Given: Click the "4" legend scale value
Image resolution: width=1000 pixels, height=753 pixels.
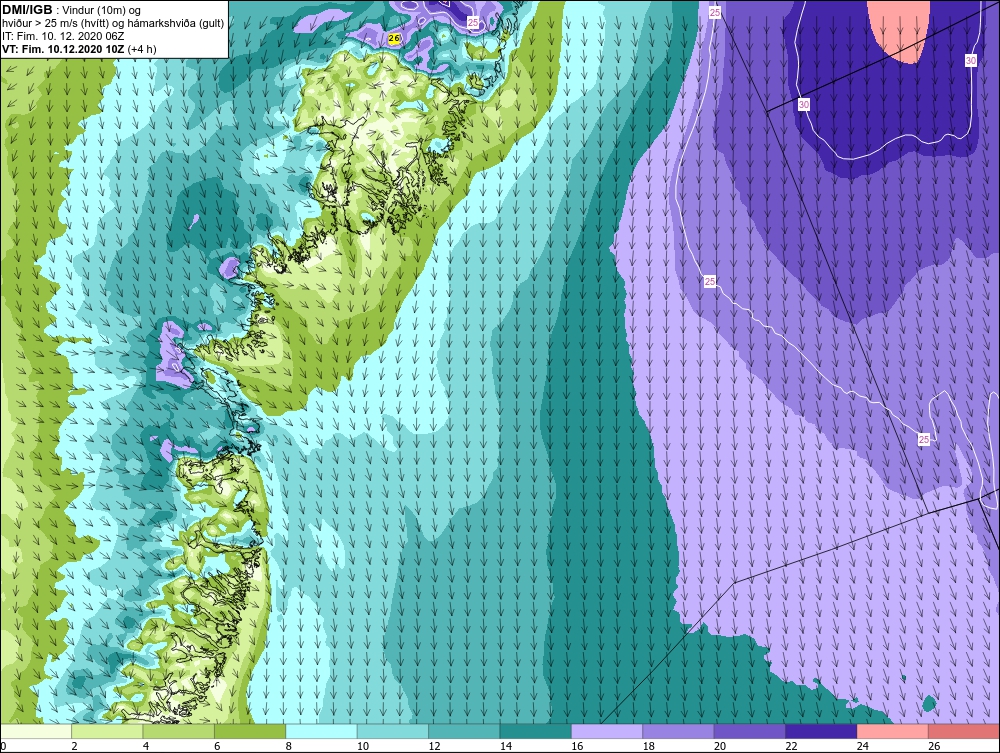Looking at the screenshot, I should click(146, 746).
